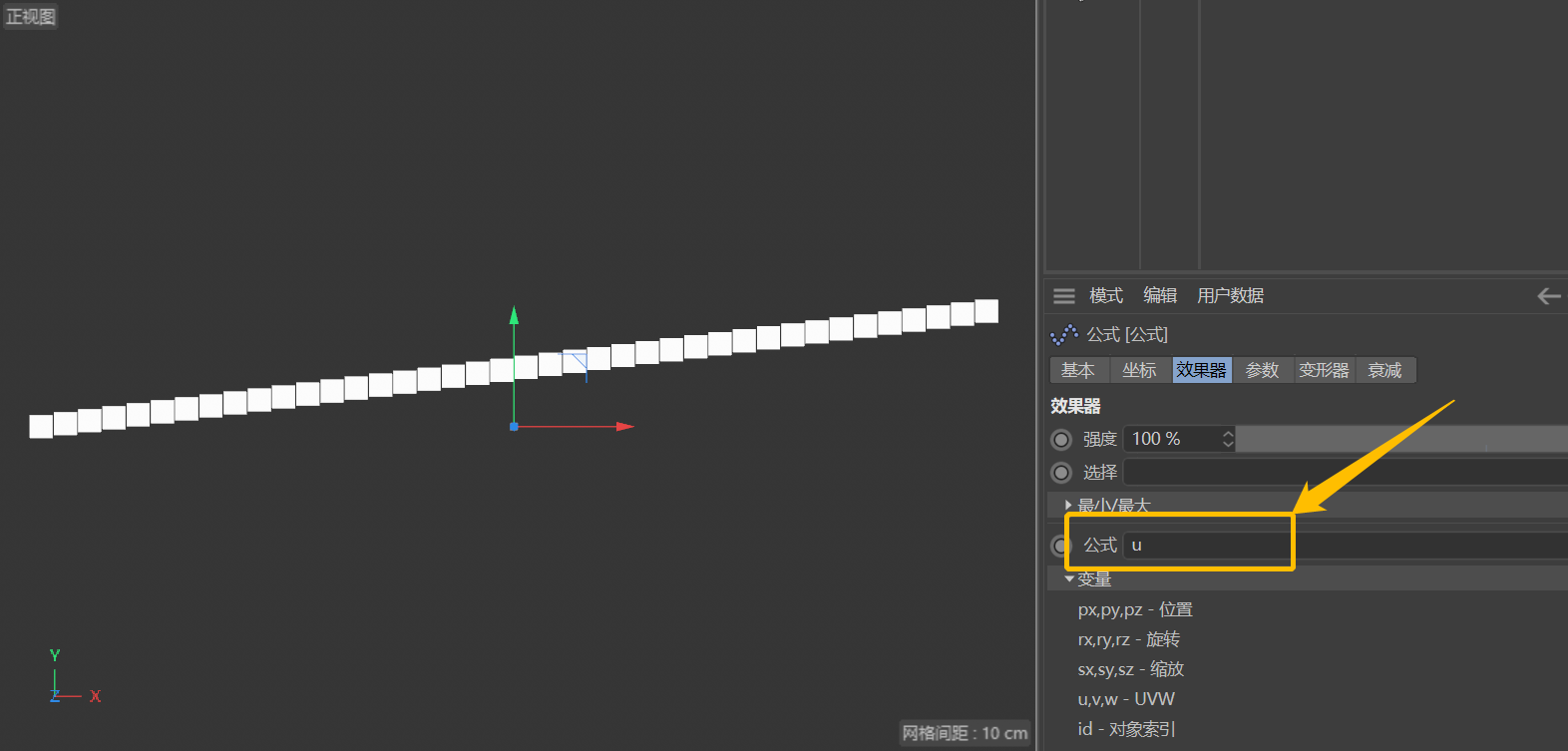Toggle the 强度 animation circle
Screen dimensions: 1568x751
(x=1061, y=440)
